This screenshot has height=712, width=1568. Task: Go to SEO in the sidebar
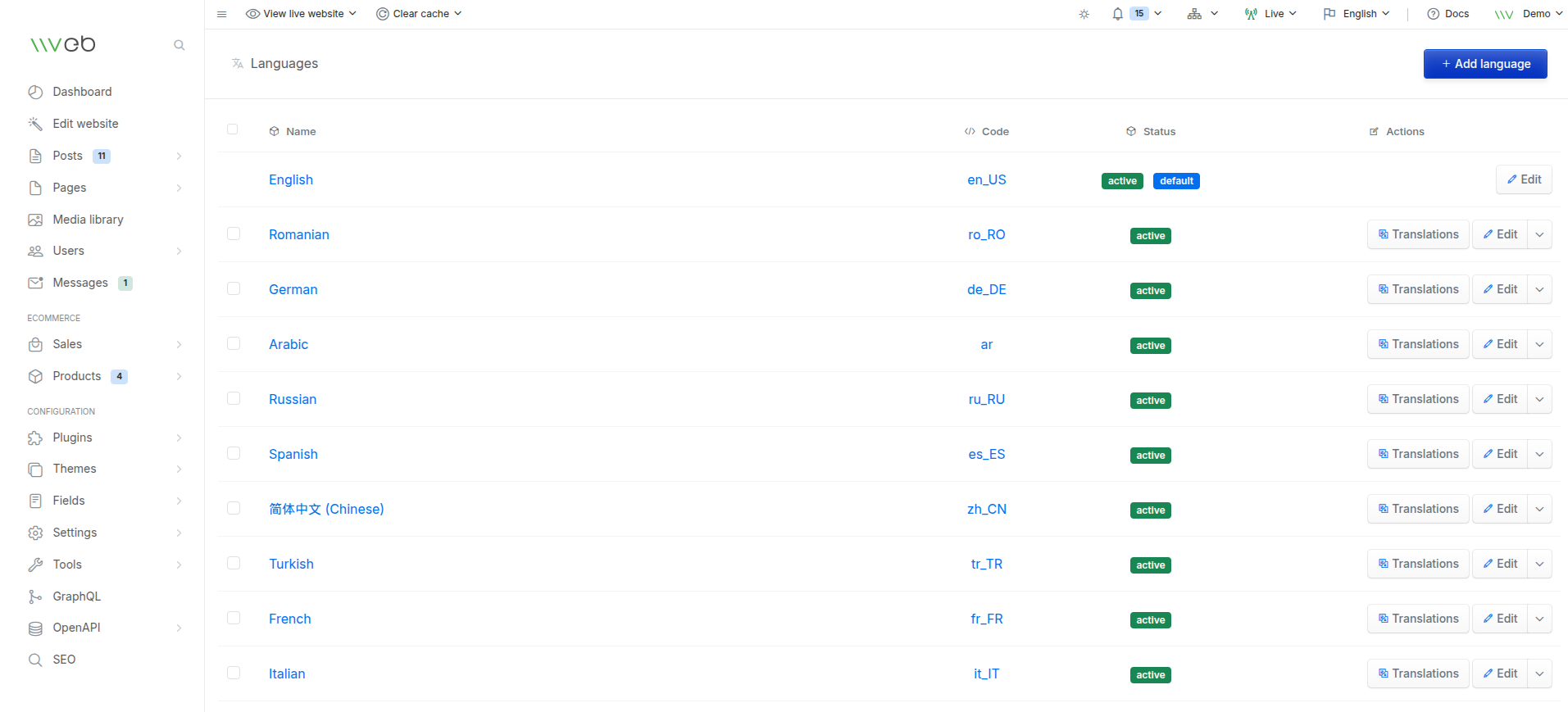click(x=64, y=660)
